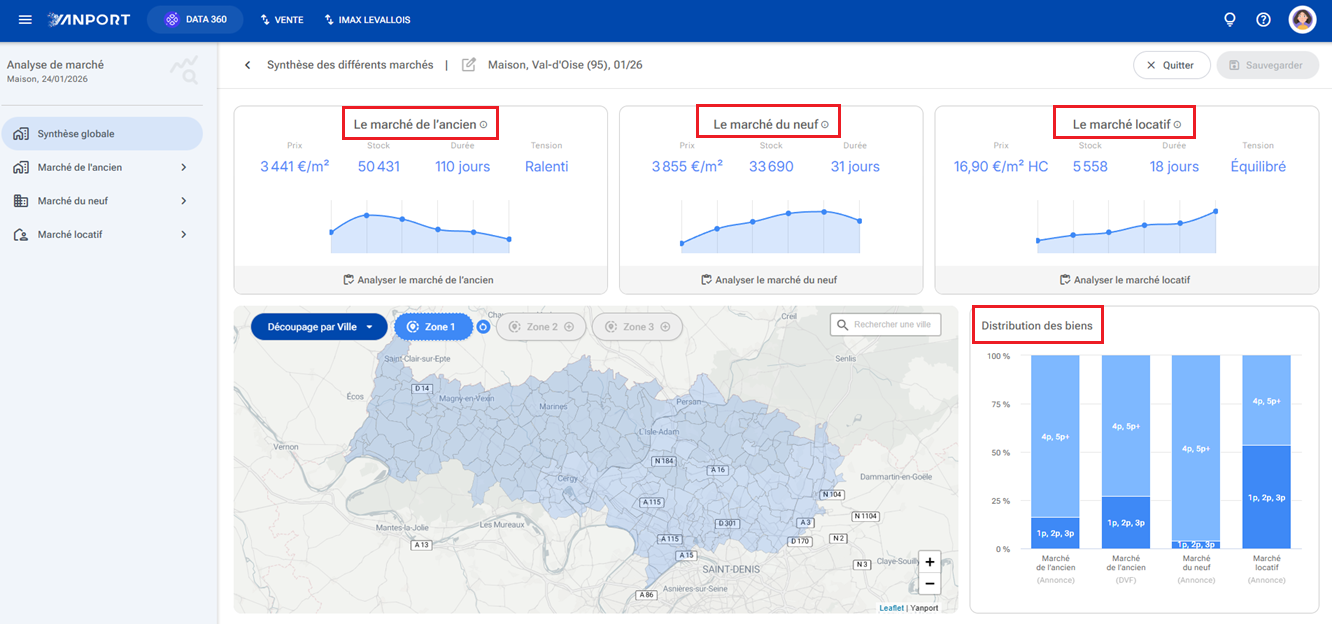Expand Marché locatif sidebar chevron
Image resolution: width=1332 pixels, height=624 pixels.
(x=184, y=235)
